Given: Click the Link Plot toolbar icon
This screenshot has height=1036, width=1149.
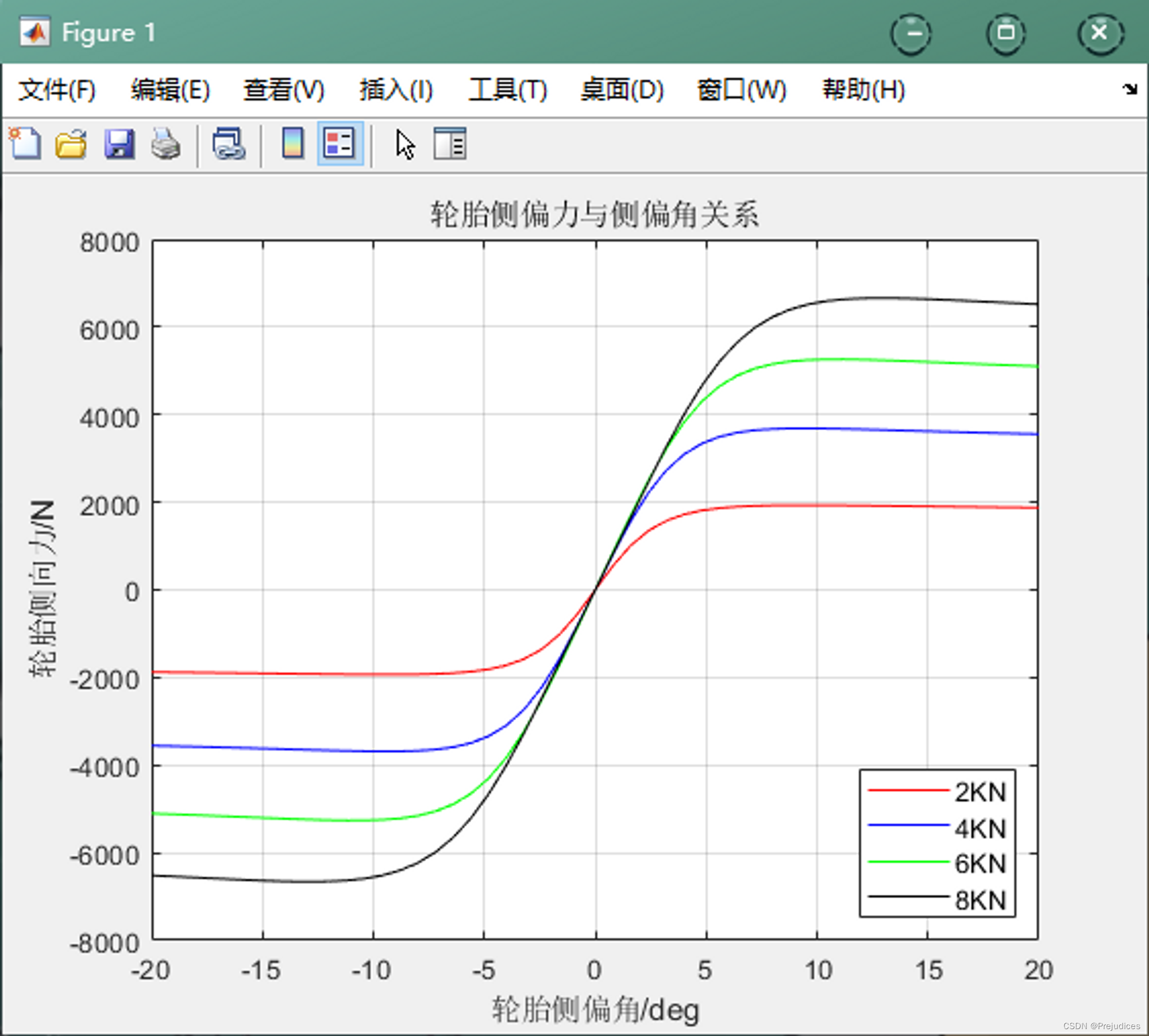Looking at the screenshot, I should tap(229, 144).
